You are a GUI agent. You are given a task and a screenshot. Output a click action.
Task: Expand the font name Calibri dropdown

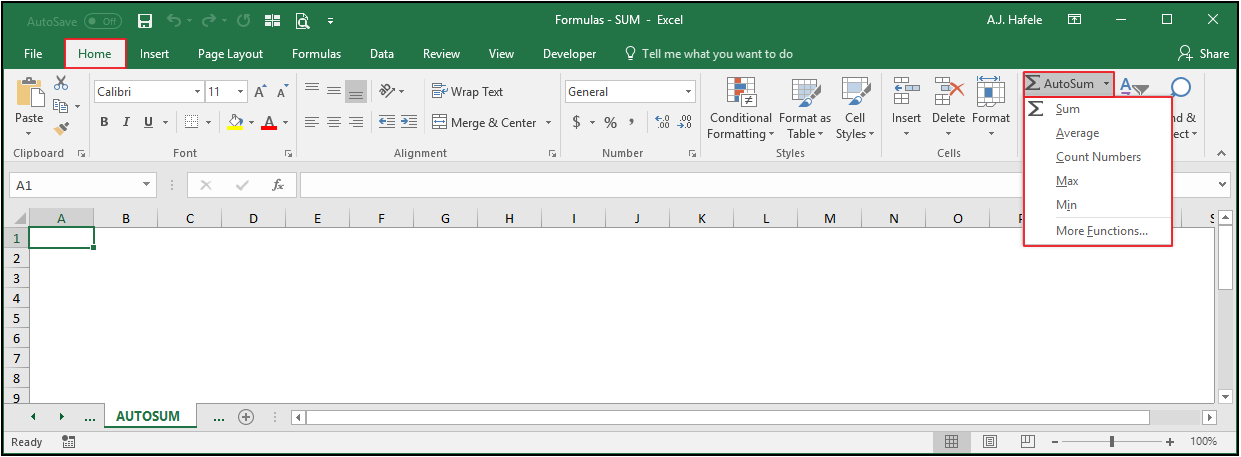click(x=197, y=92)
